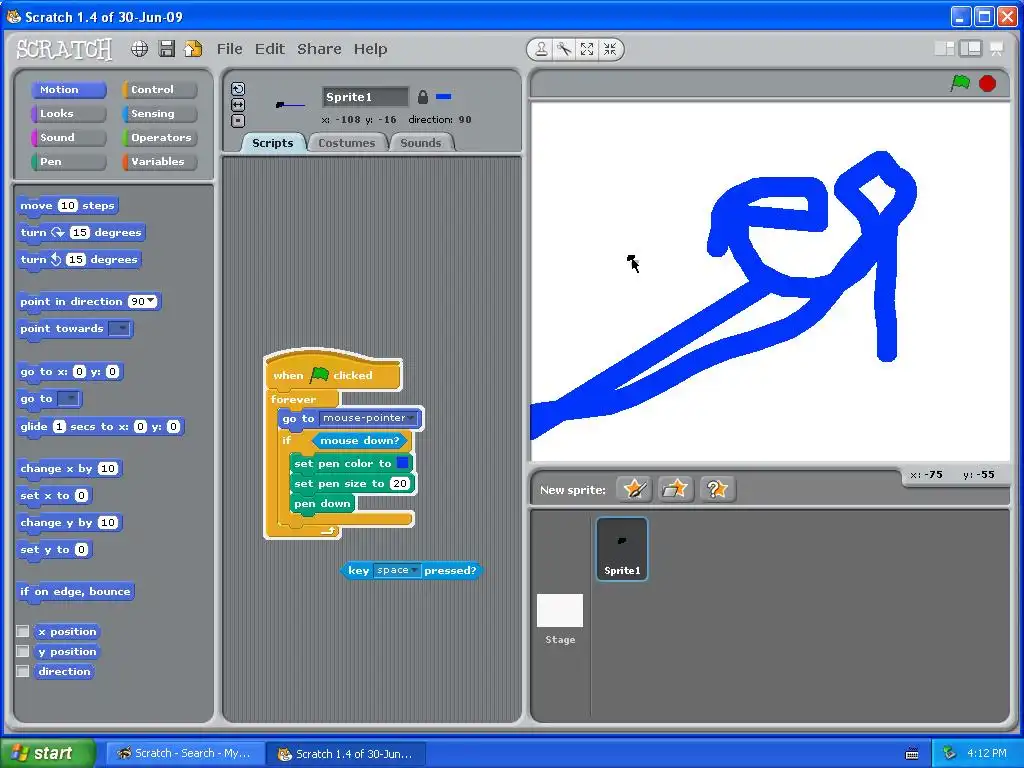Click the Sprite1 name field
The width and height of the screenshot is (1024, 768).
[x=365, y=97]
